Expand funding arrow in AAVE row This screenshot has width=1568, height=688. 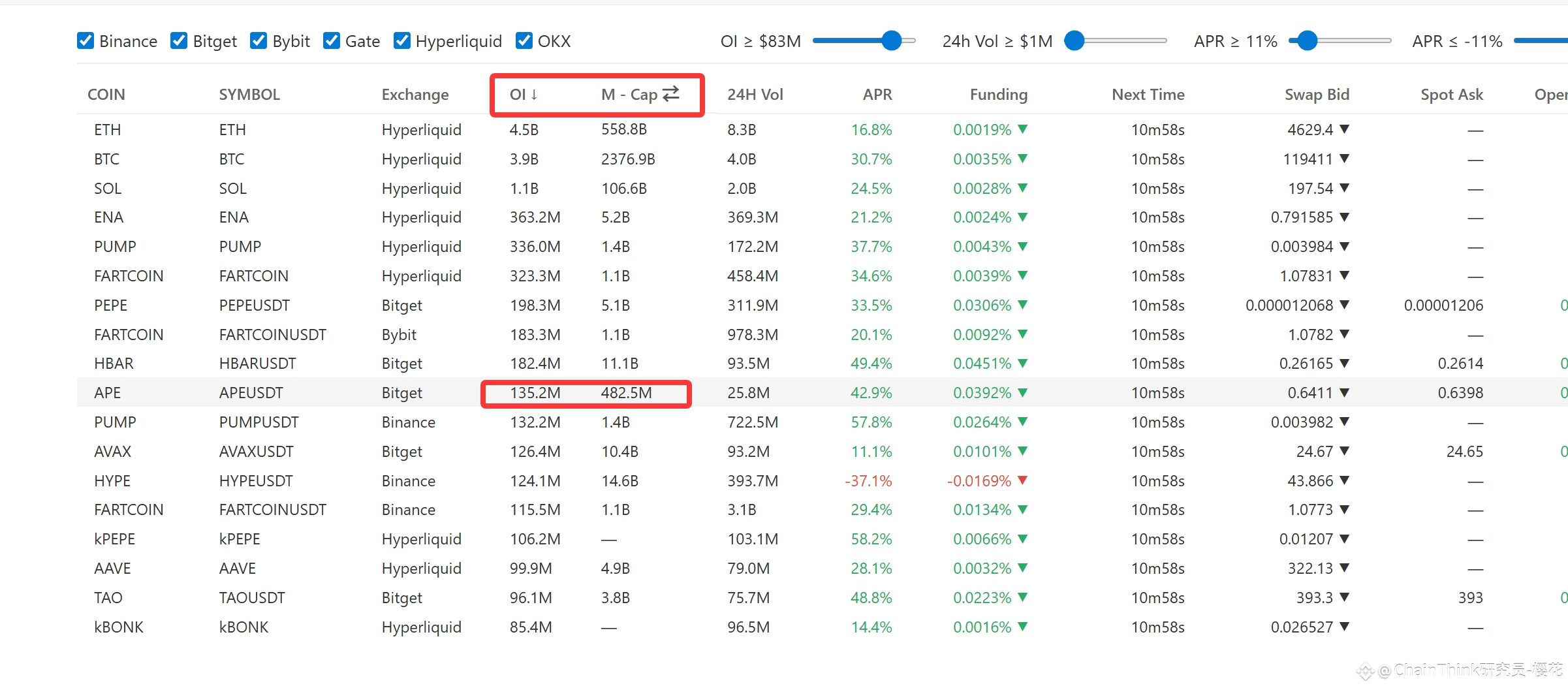(x=1022, y=568)
